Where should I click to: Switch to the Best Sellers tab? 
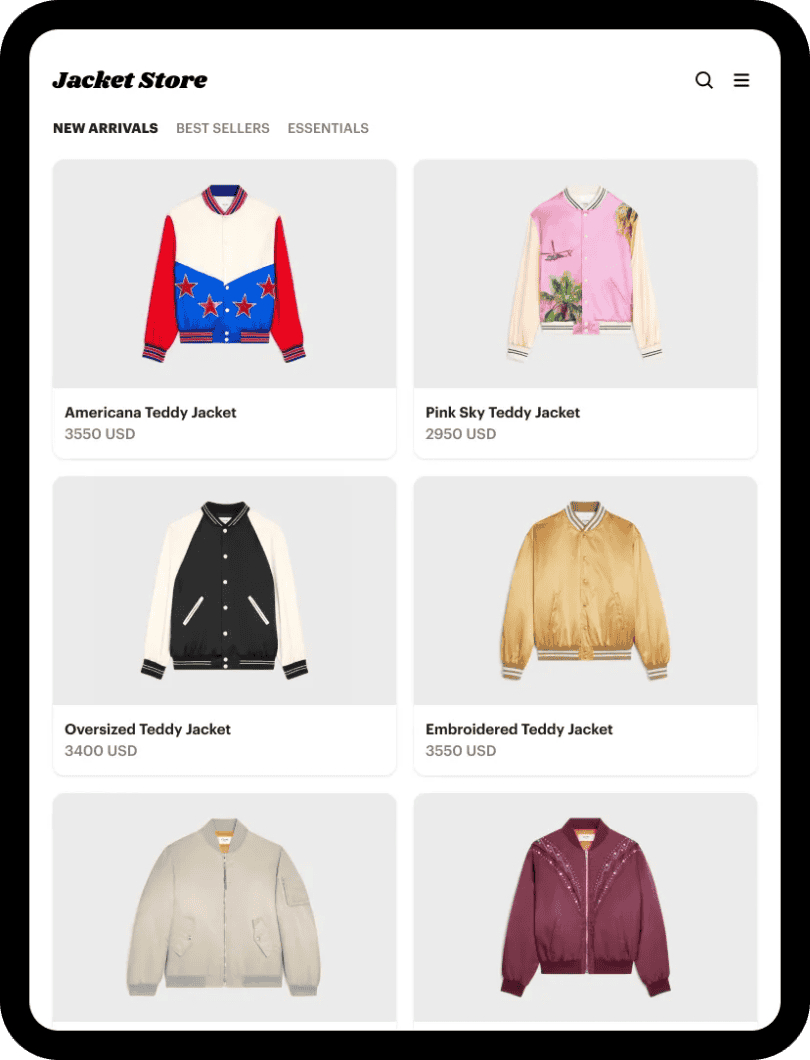[x=222, y=128]
